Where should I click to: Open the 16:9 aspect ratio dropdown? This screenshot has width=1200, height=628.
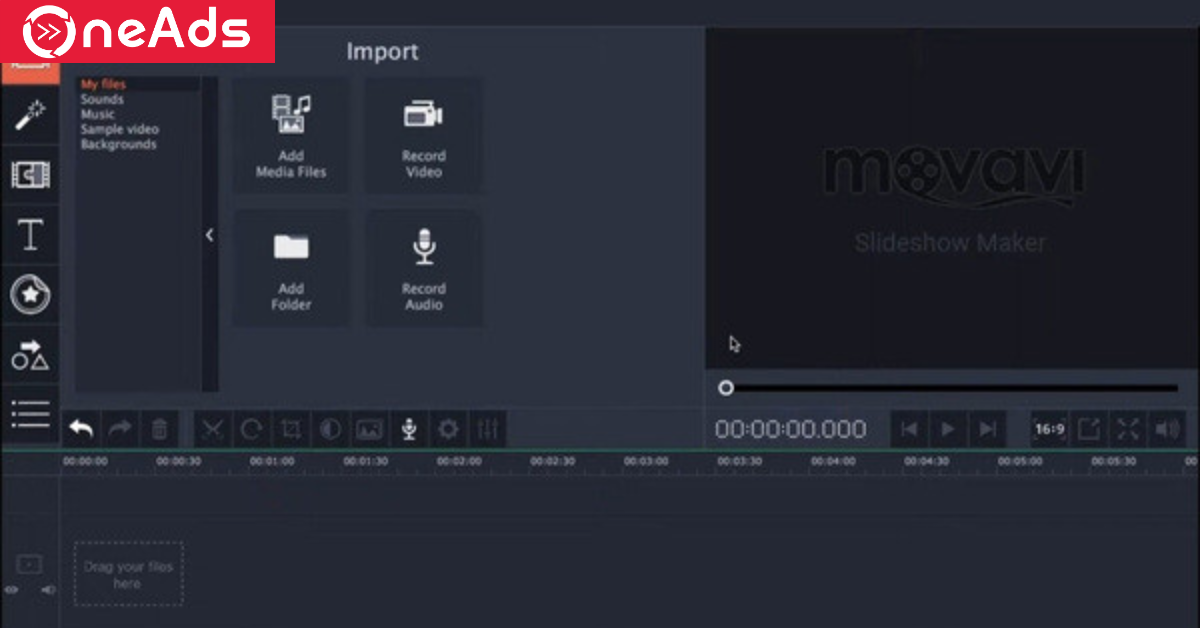click(1050, 430)
